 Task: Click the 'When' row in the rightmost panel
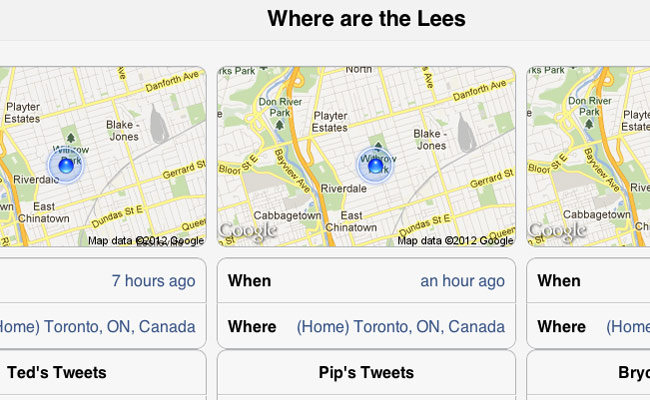point(588,281)
